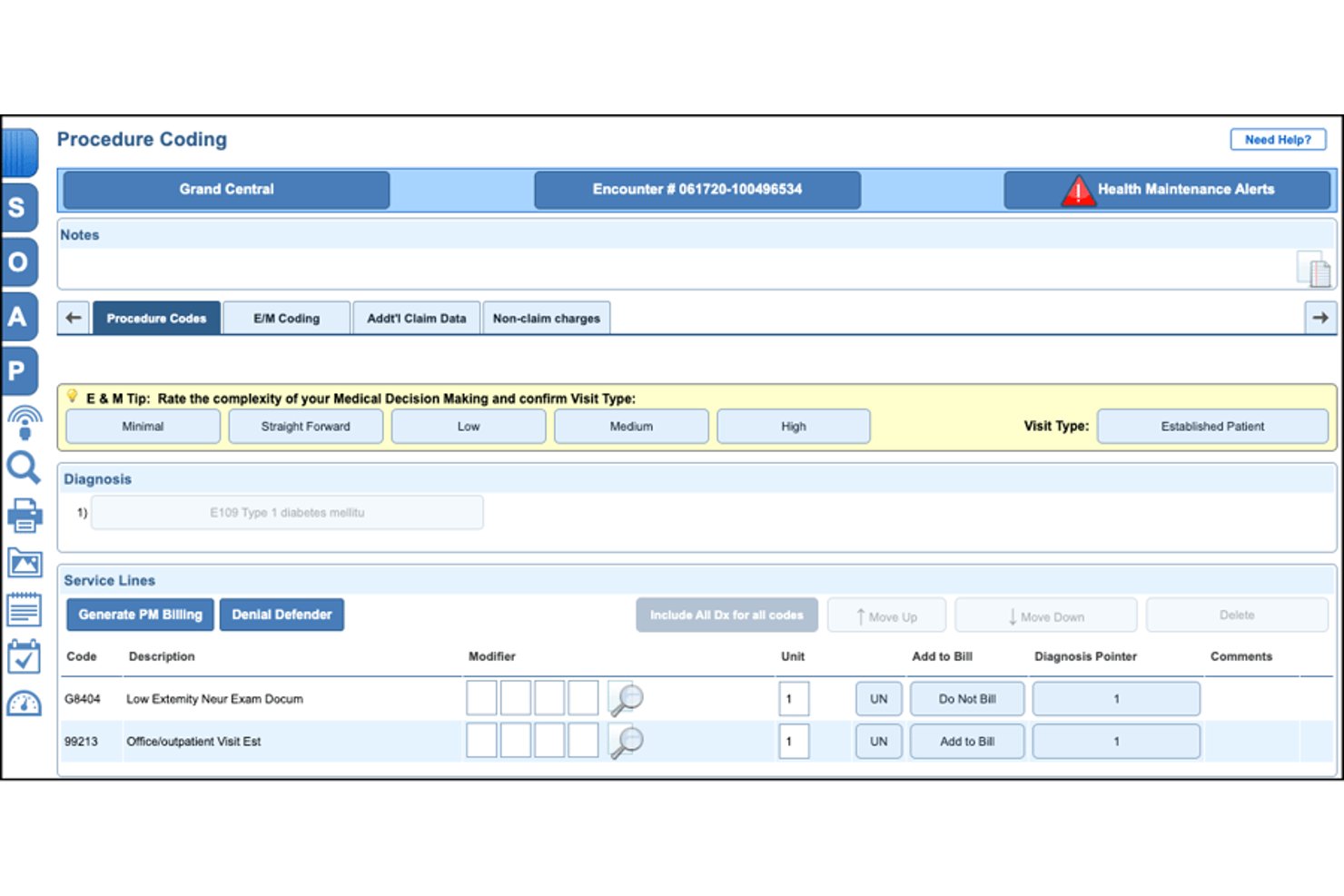Toggle Do Not Bill for code G8404
Screen dimensions: 1344x896
(967, 699)
